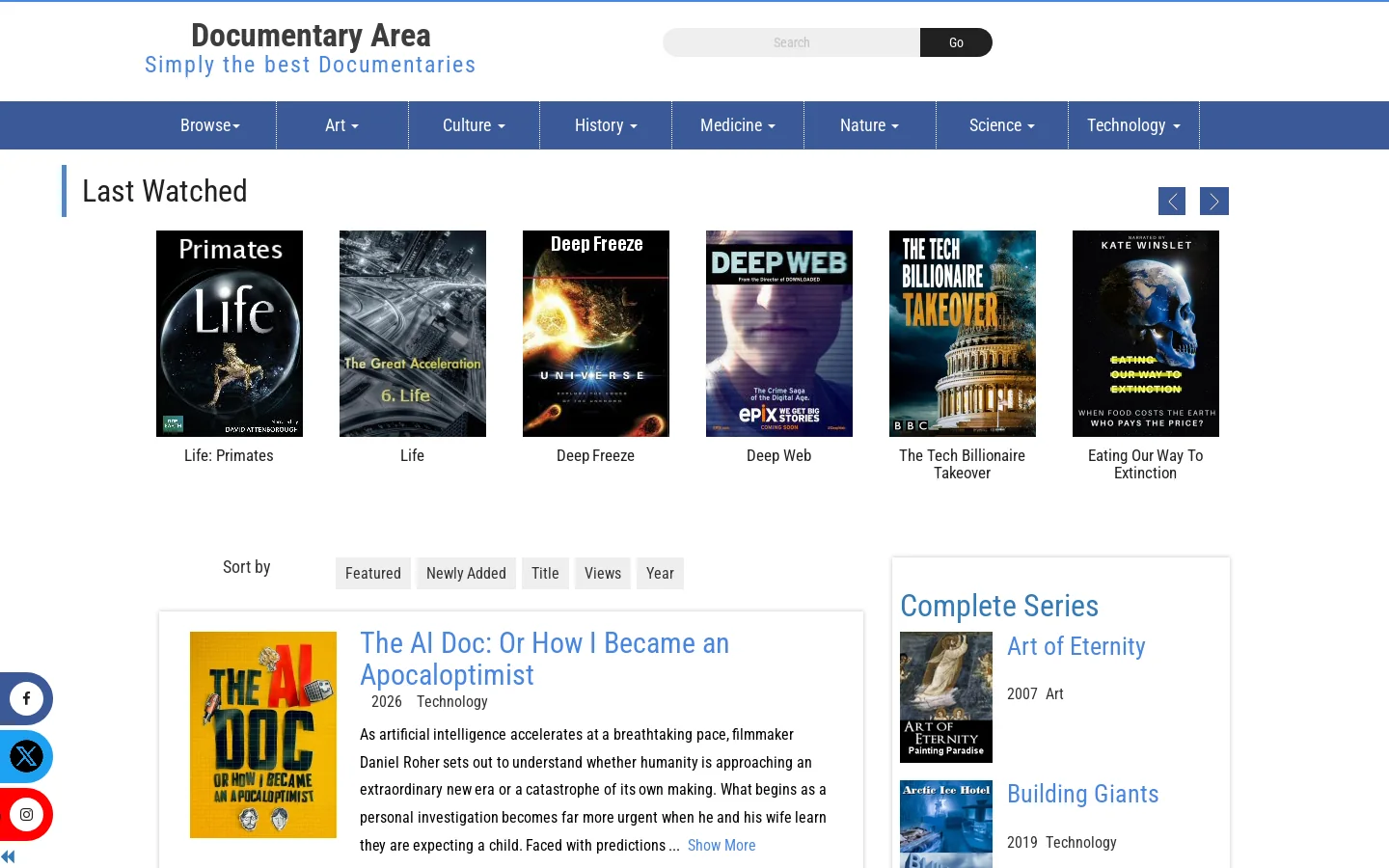The height and width of the screenshot is (868, 1389).
Task: Click the 2026 year under The AI Doc
Action: pyautogui.click(x=386, y=702)
